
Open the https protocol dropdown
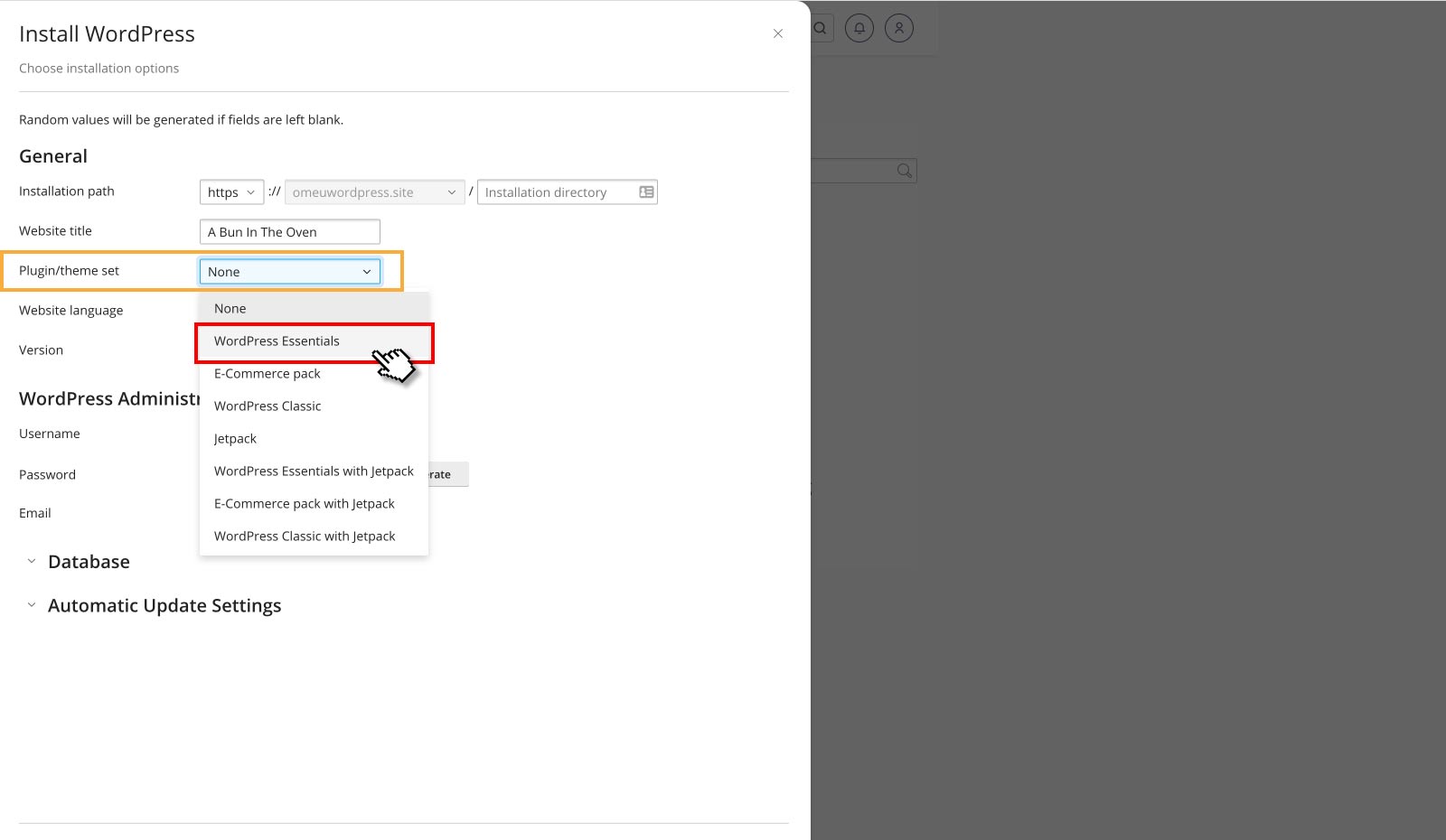[x=231, y=191]
